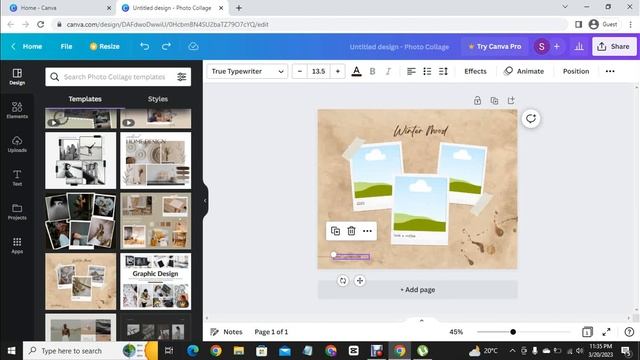640x360 pixels.
Task: Toggle bulleted list formatting
Action: [427, 71]
